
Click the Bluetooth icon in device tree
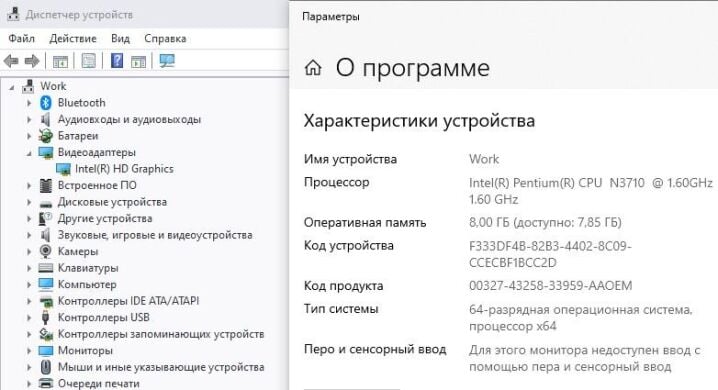coord(45,103)
